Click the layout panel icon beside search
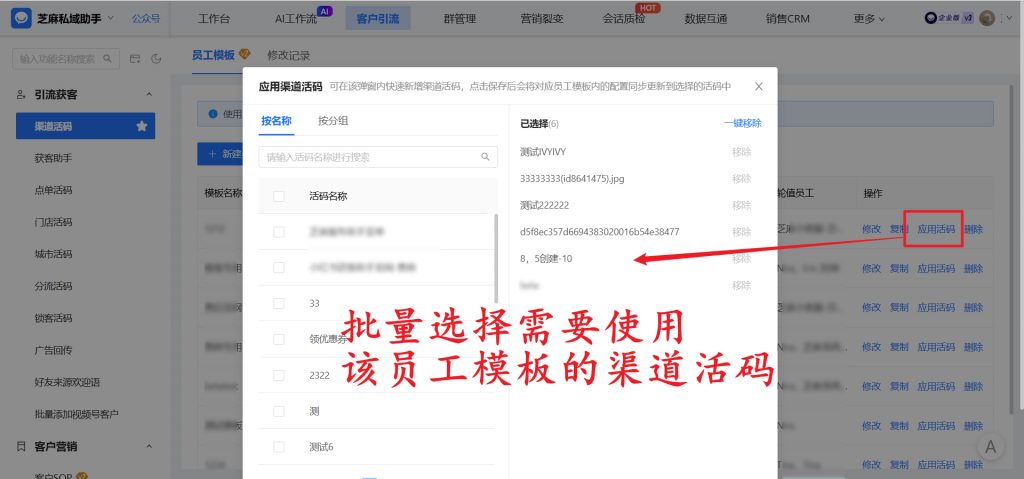 (135, 59)
